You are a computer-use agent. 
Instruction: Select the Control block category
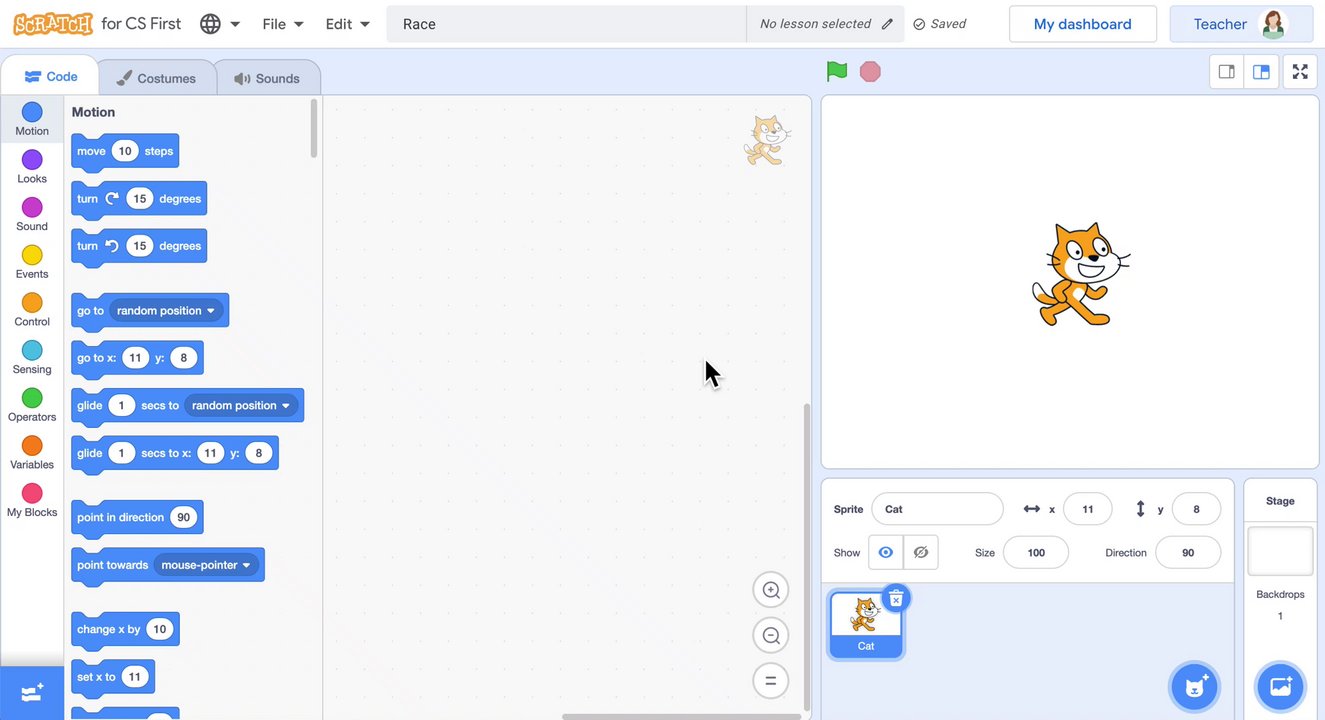32,310
